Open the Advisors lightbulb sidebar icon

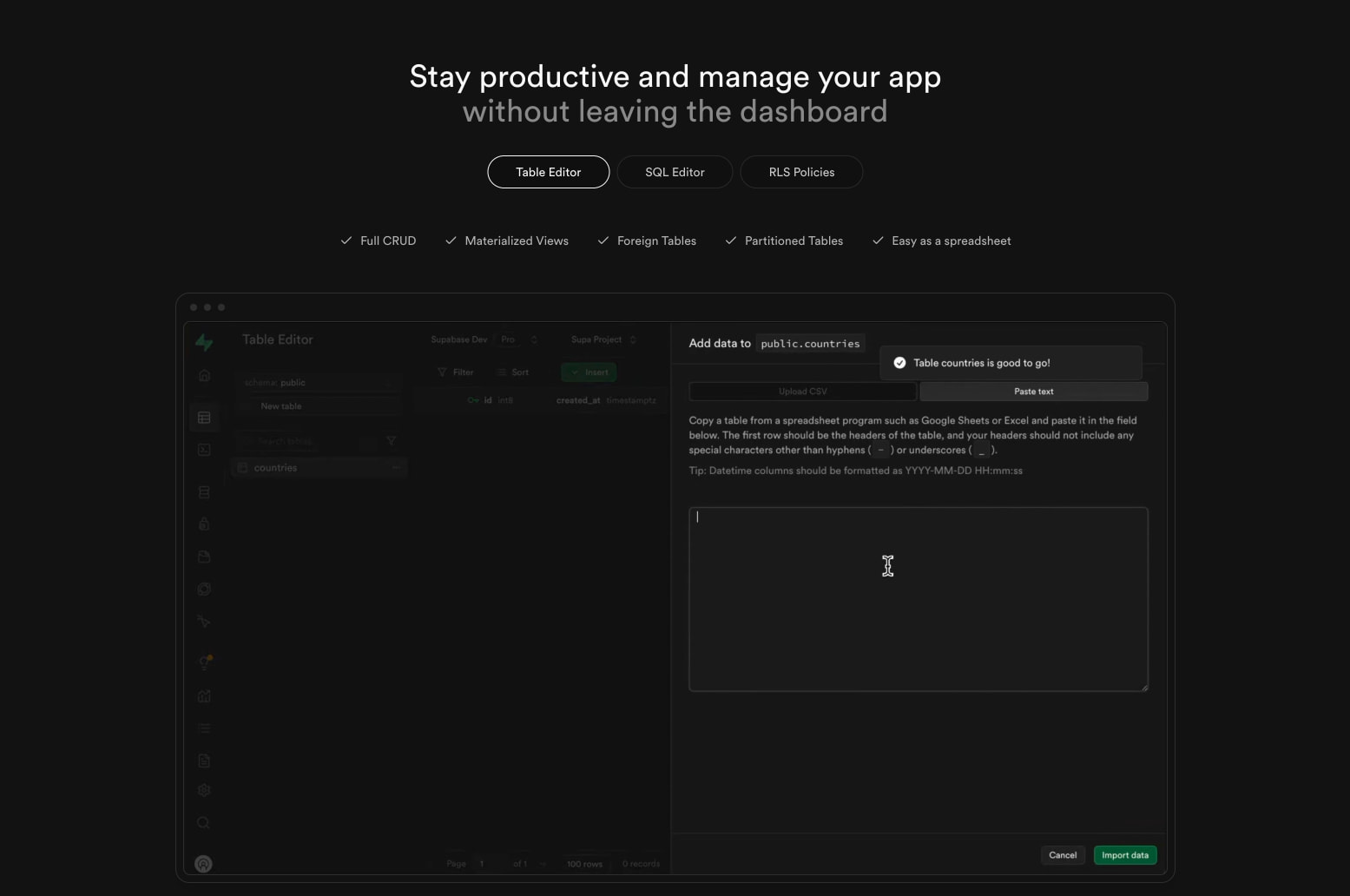(x=205, y=662)
